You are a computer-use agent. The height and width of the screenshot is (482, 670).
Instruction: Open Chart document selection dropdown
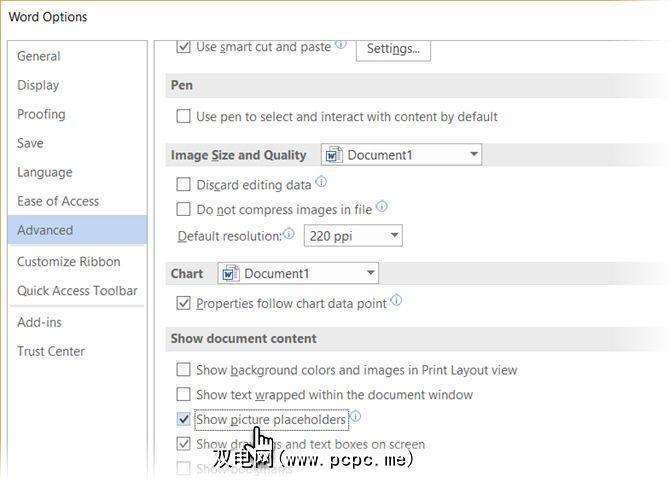370,273
